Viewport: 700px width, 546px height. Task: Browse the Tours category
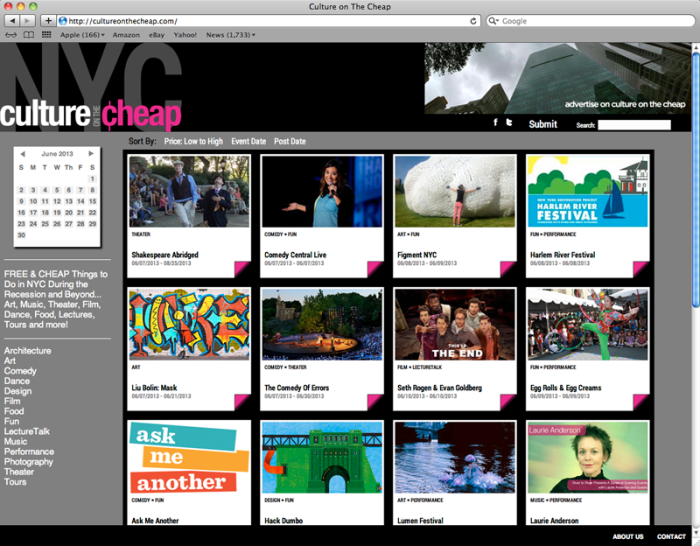[15, 482]
